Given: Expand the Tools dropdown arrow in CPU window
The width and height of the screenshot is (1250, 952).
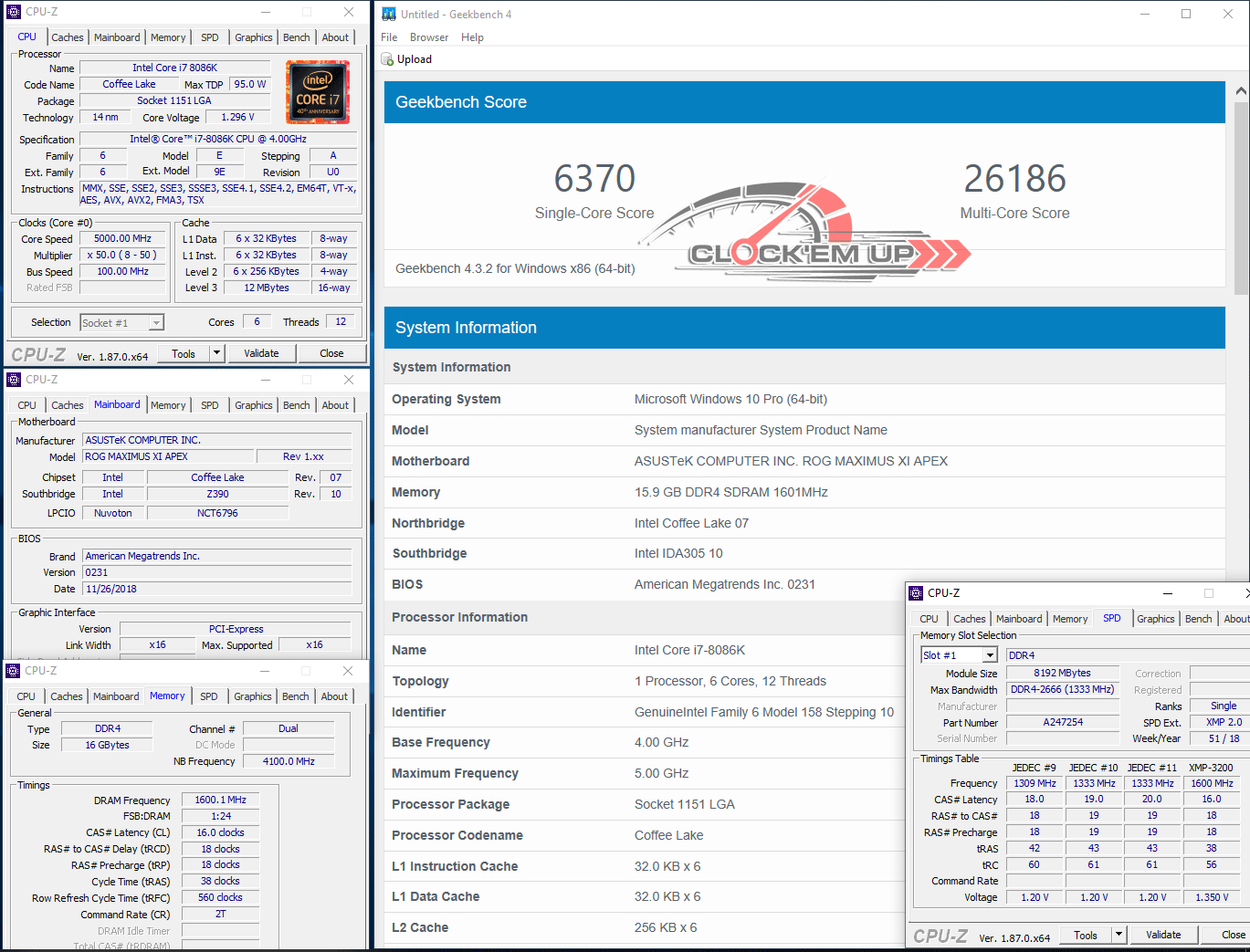Looking at the screenshot, I should (217, 353).
